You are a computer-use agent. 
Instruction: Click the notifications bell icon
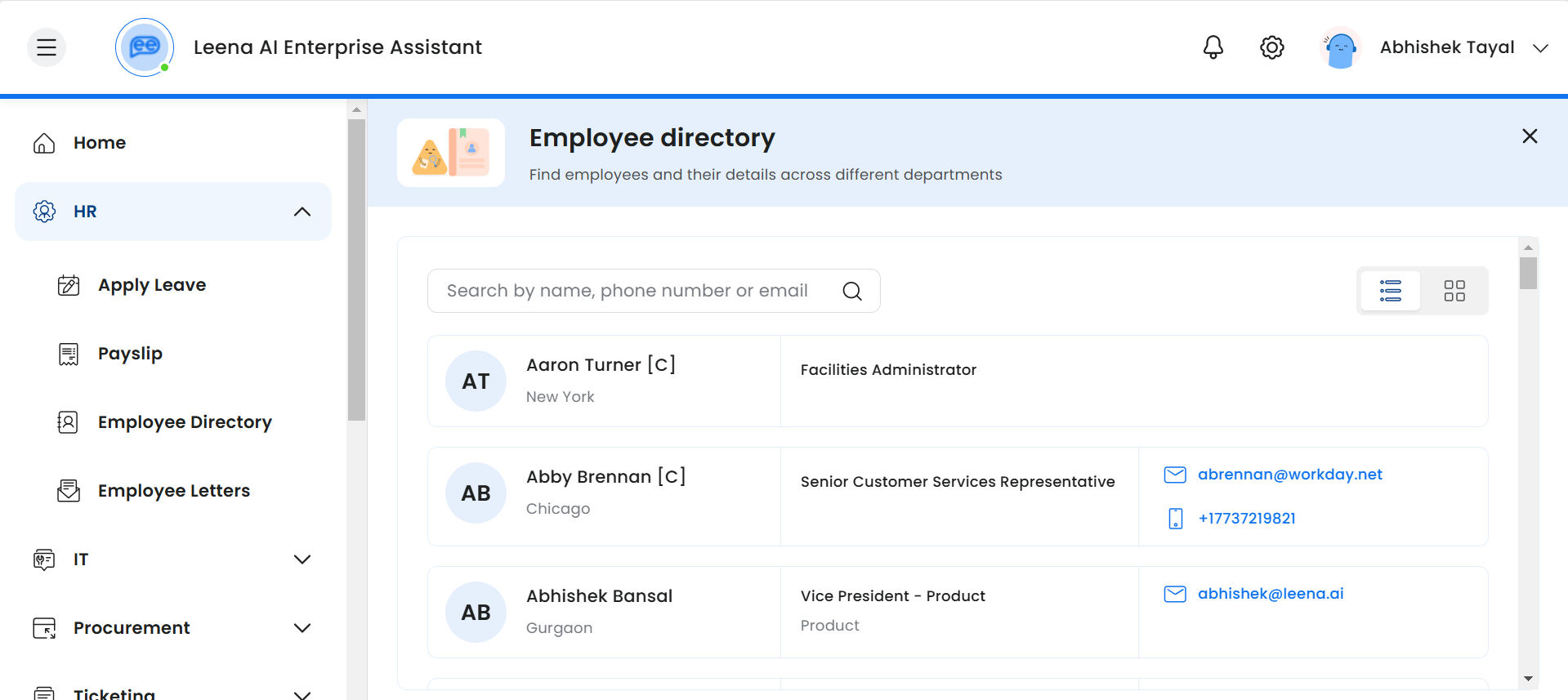(x=1213, y=47)
